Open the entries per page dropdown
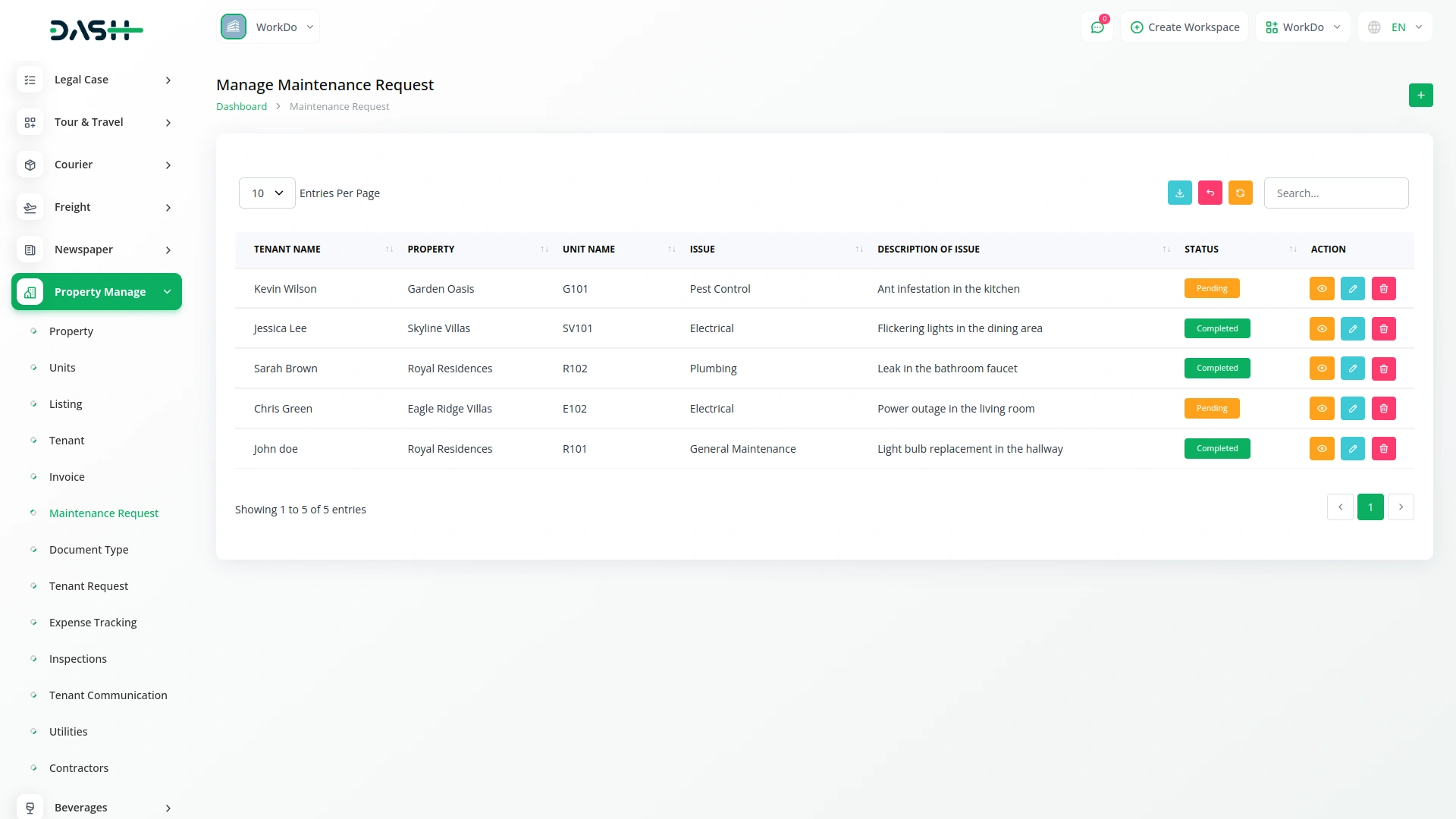The height and width of the screenshot is (819, 1456). click(x=266, y=193)
